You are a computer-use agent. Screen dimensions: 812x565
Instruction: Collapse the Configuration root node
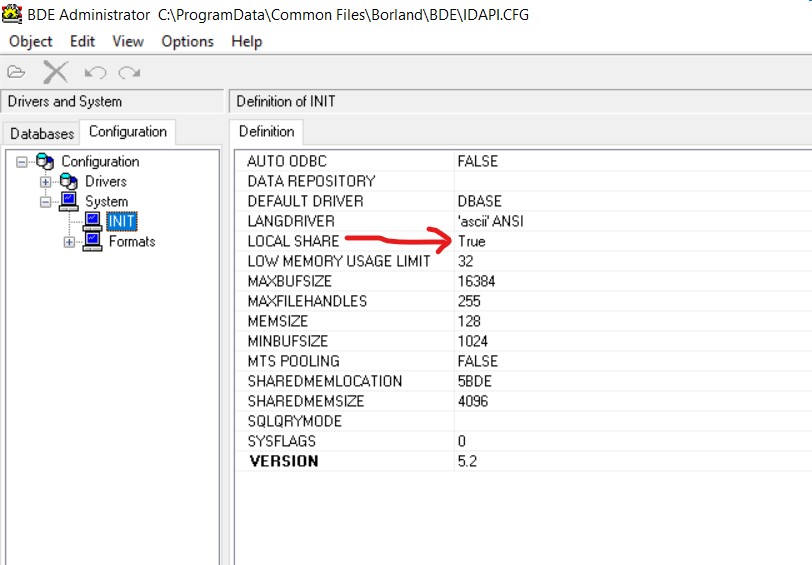coord(23,161)
